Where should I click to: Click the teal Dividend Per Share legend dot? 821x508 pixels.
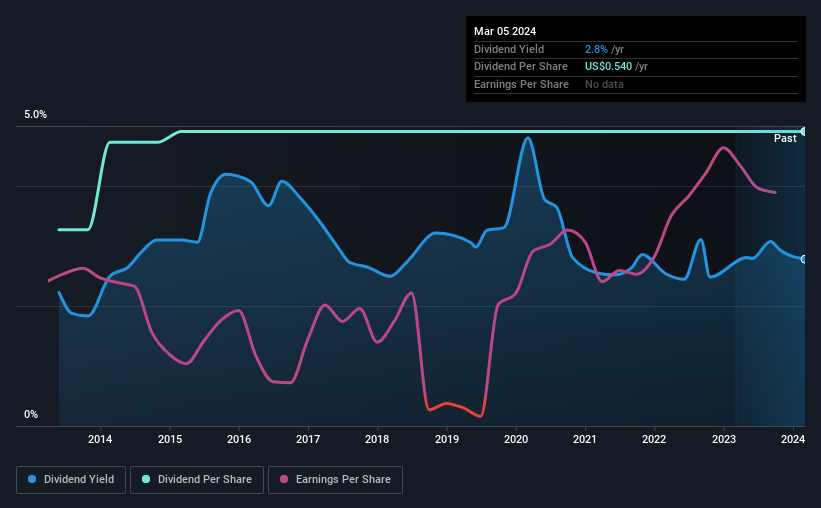click(146, 479)
